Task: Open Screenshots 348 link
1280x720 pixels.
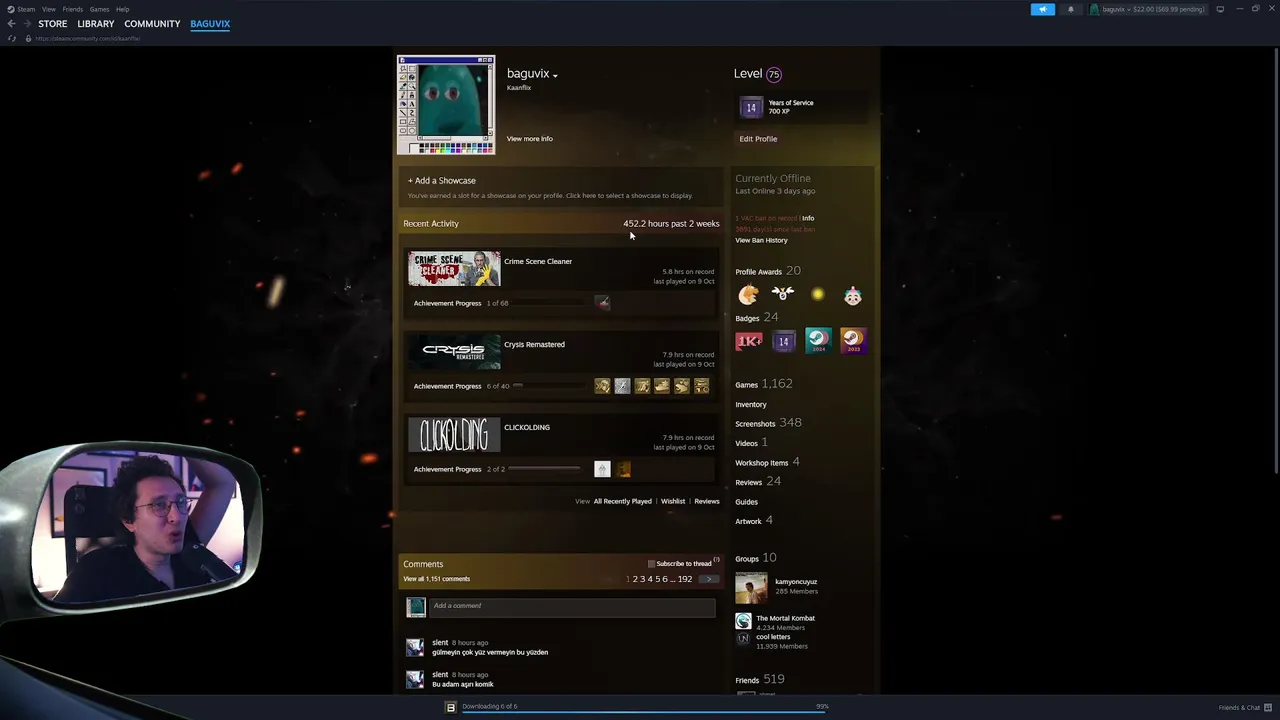Action: pyautogui.click(x=768, y=423)
